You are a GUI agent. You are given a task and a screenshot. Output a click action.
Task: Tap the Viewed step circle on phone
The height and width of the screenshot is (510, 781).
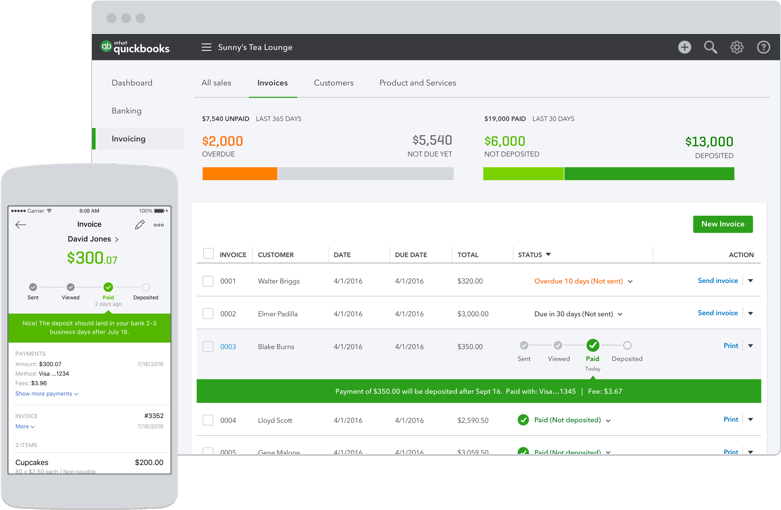(71, 287)
